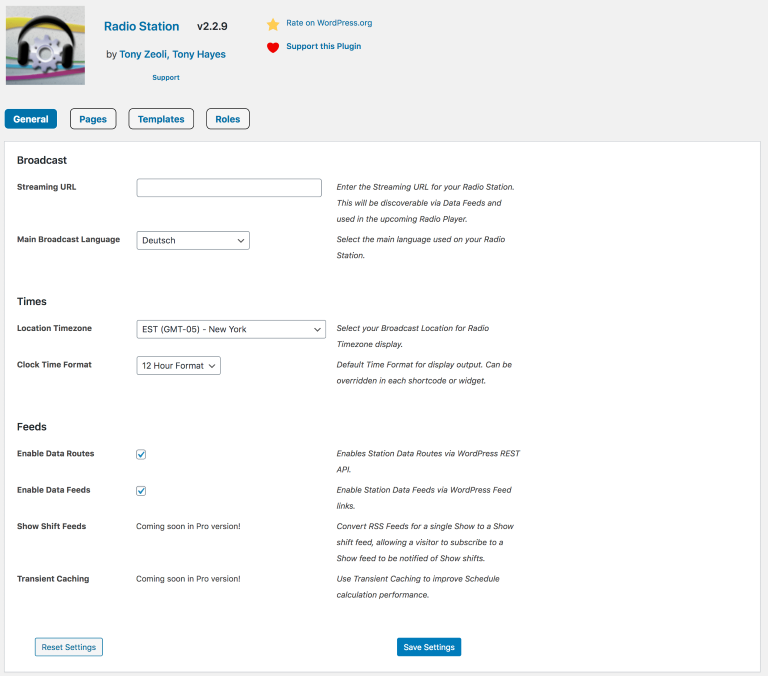Viewport: 768px width, 676px height.
Task: Click the small Support link under authors
Action: click(166, 77)
